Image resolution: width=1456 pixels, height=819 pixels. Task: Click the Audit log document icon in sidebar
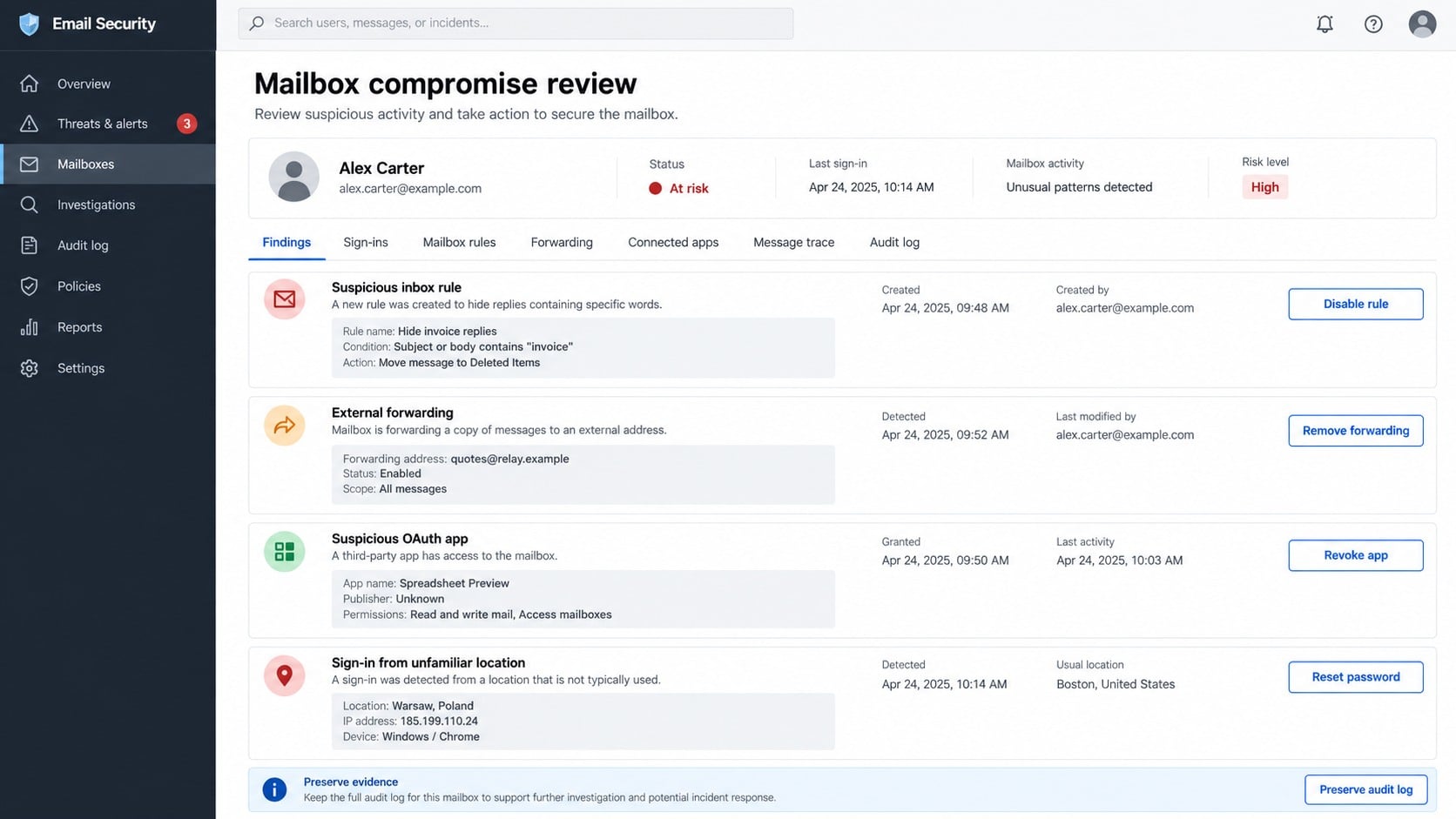point(30,245)
